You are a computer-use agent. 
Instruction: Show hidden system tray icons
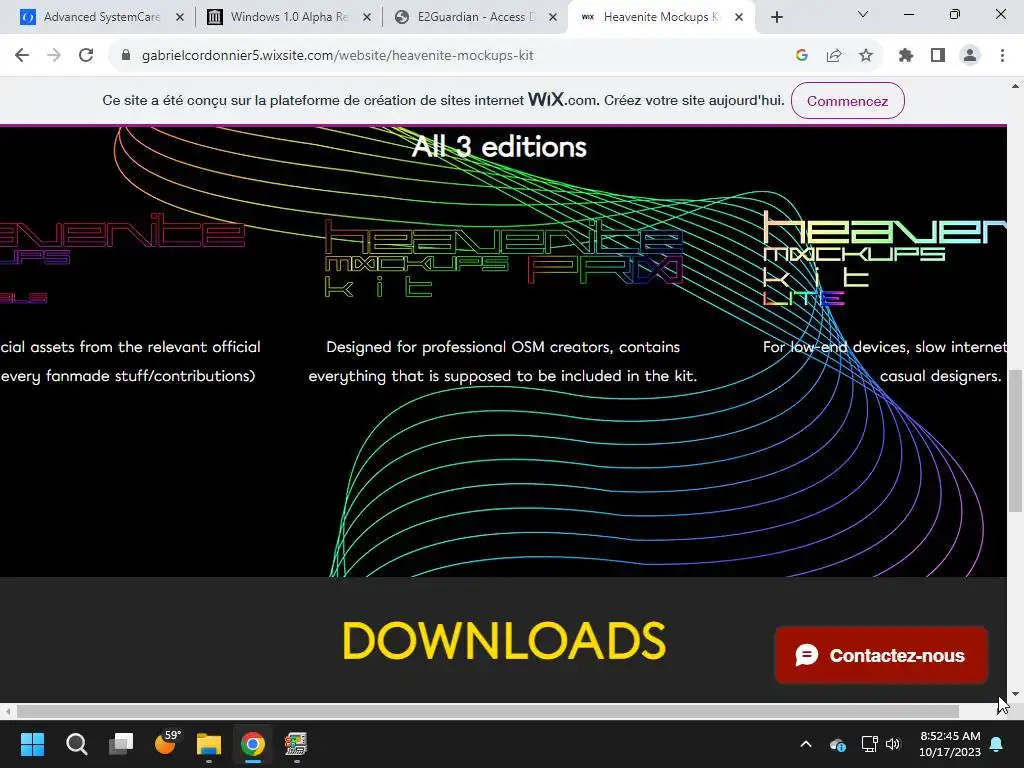(806, 744)
